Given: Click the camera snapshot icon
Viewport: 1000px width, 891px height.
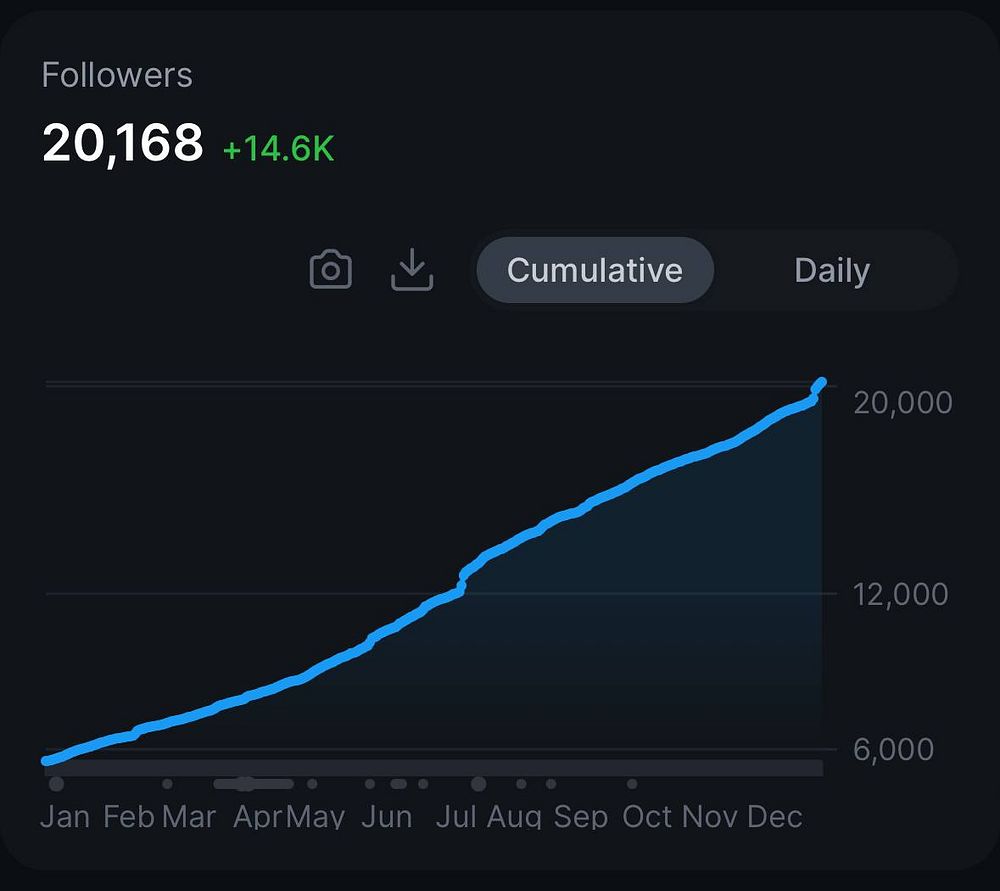Looking at the screenshot, I should pos(330,270).
